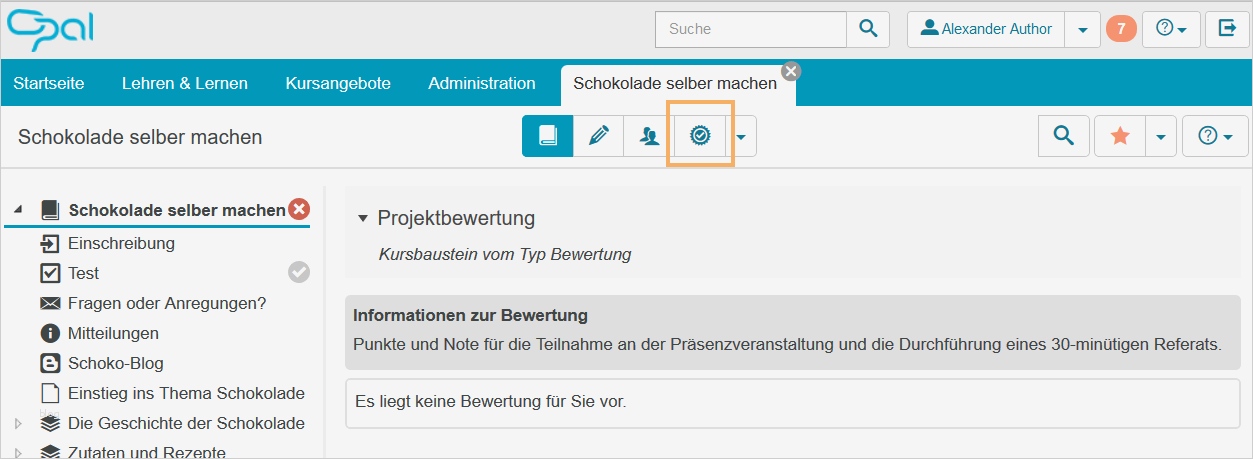Expand Die Geschichte der Schokolade node
The width and height of the screenshot is (1253, 459).
[18, 424]
